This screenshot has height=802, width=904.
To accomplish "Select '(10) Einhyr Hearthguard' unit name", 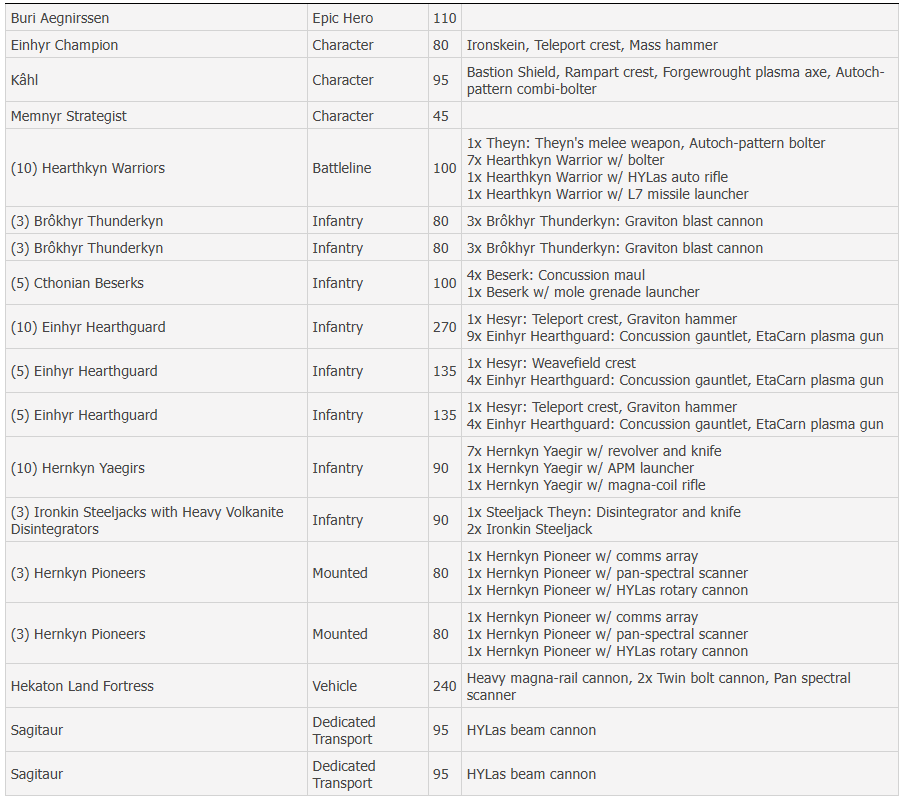I will [88, 327].
